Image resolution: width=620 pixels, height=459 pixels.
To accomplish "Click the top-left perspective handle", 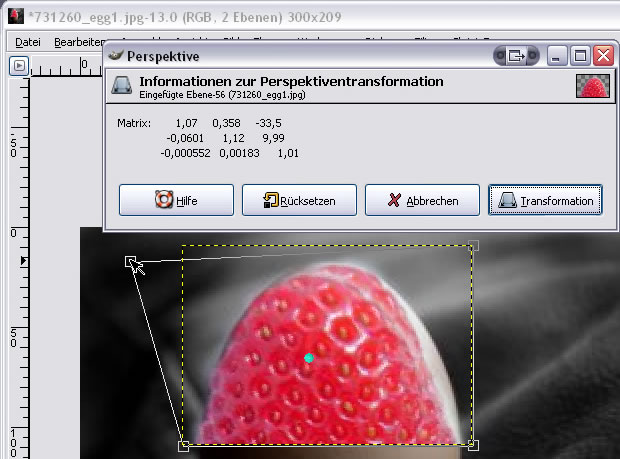I will click(x=130, y=261).
